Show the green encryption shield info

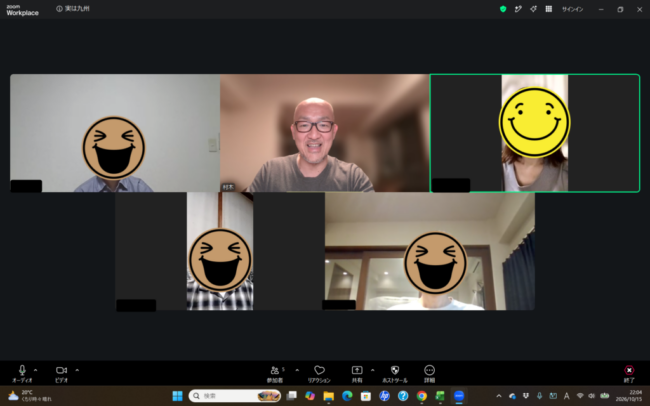(x=503, y=9)
